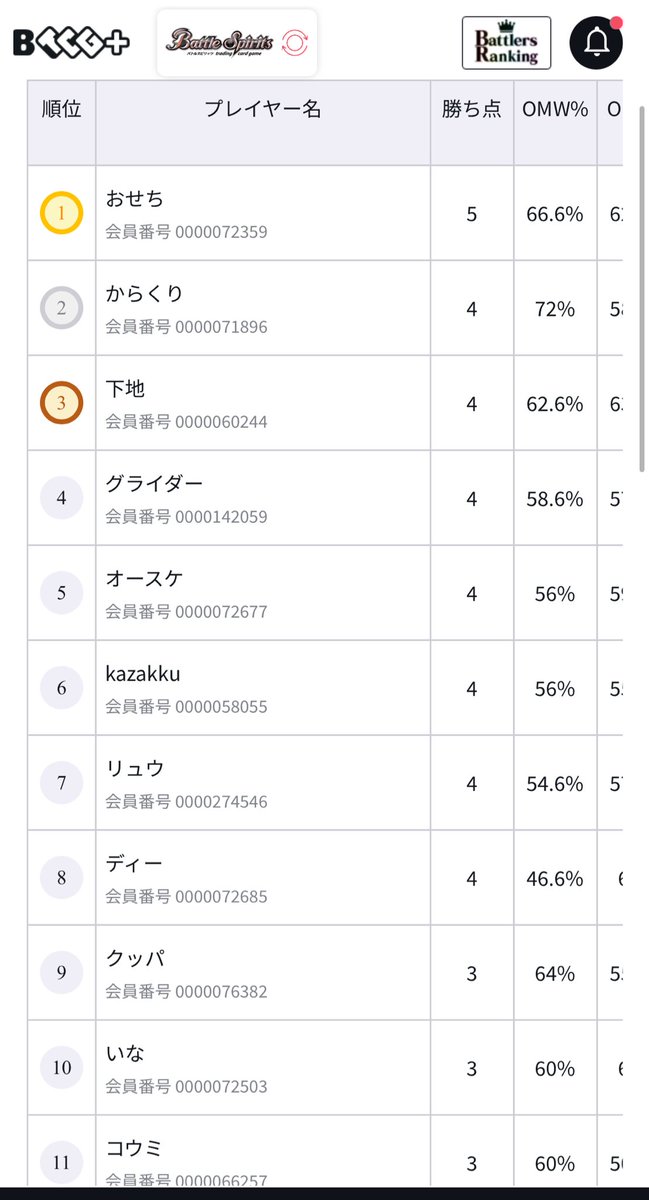Viewport: 649px width, 1200px height.
Task: Select player グライダー row
Action: click(325, 498)
